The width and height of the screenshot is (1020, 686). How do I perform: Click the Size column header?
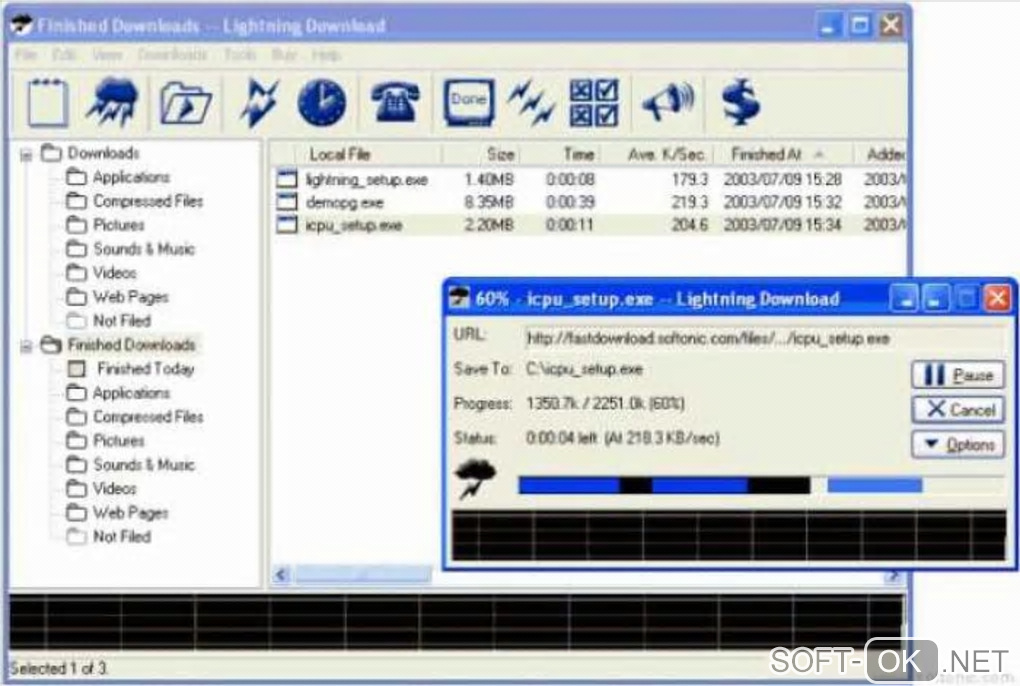point(480,154)
